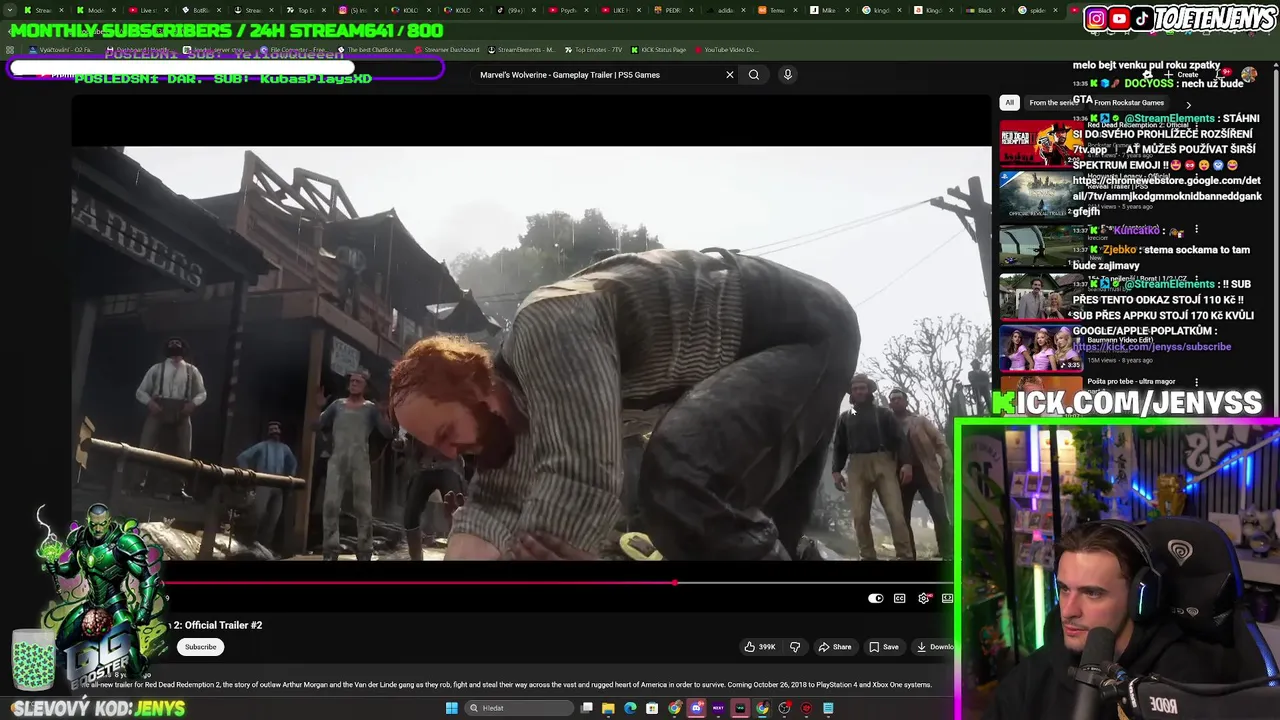
Task: Open the YouTube Create button
Action: click(1180, 75)
